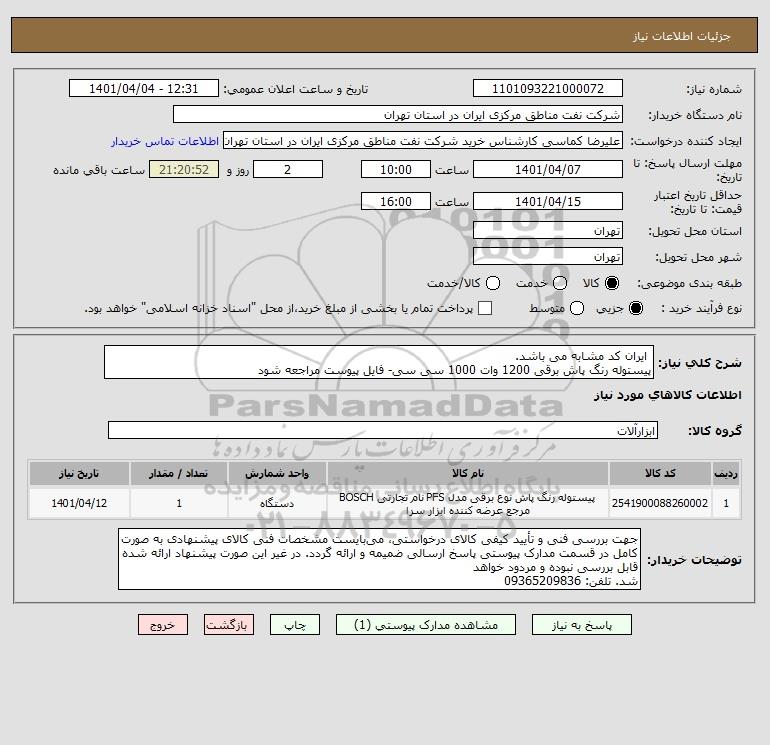770x745 pixels.
Task: Click the ردیف column header
Action: point(726,473)
